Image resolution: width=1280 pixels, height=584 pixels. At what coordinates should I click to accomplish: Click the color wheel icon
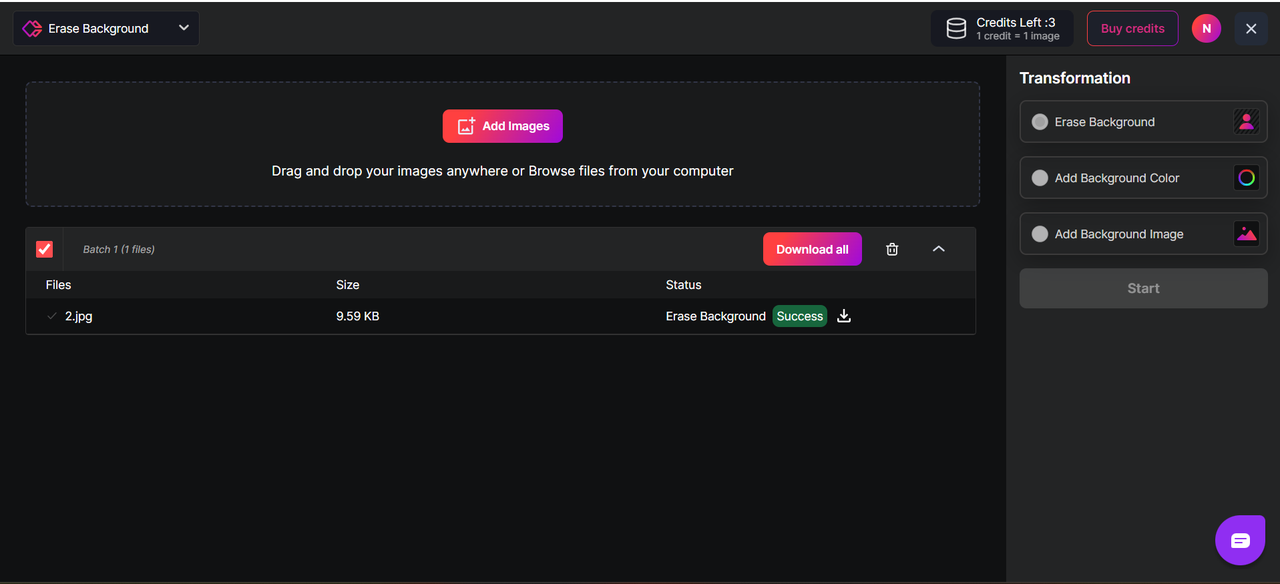point(1246,178)
